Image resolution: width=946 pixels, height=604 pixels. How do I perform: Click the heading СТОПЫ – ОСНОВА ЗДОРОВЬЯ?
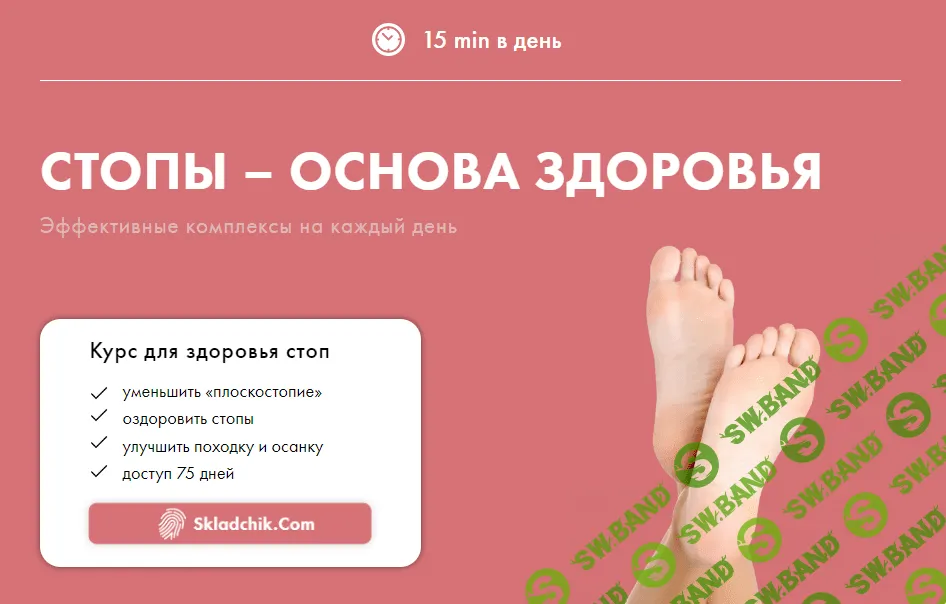point(431,172)
